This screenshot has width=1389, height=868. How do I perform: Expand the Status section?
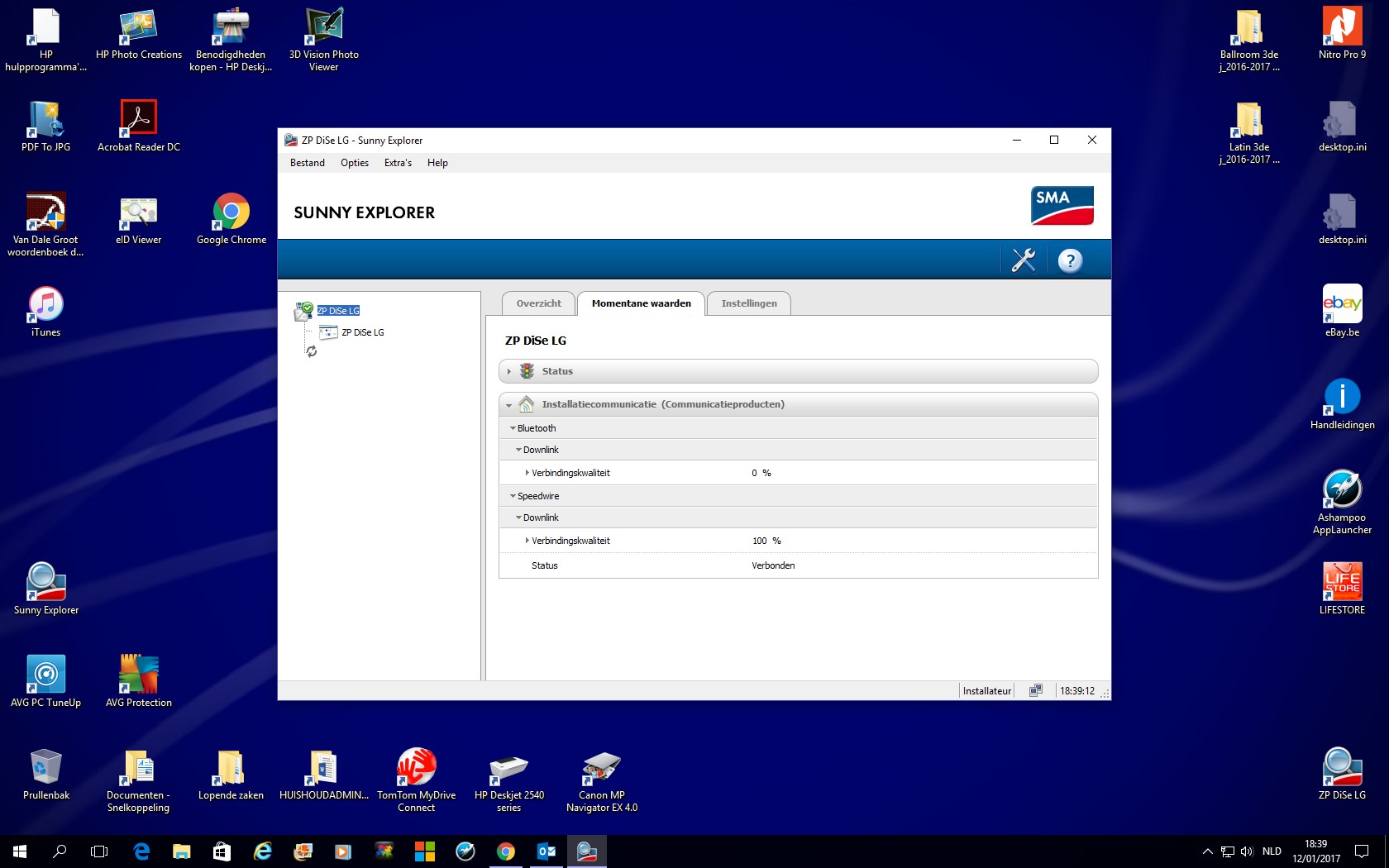coord(509,371)
